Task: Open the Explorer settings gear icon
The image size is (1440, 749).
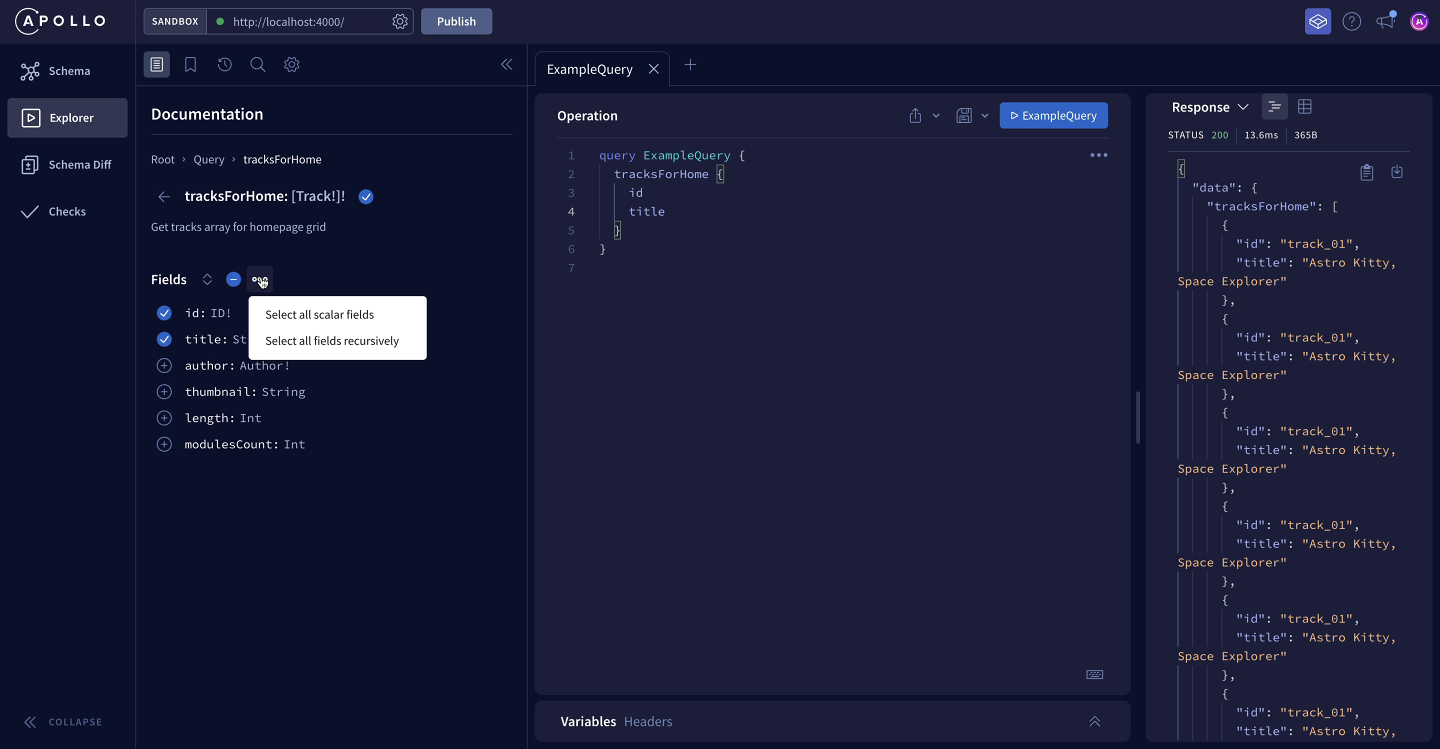Action: 292,65
